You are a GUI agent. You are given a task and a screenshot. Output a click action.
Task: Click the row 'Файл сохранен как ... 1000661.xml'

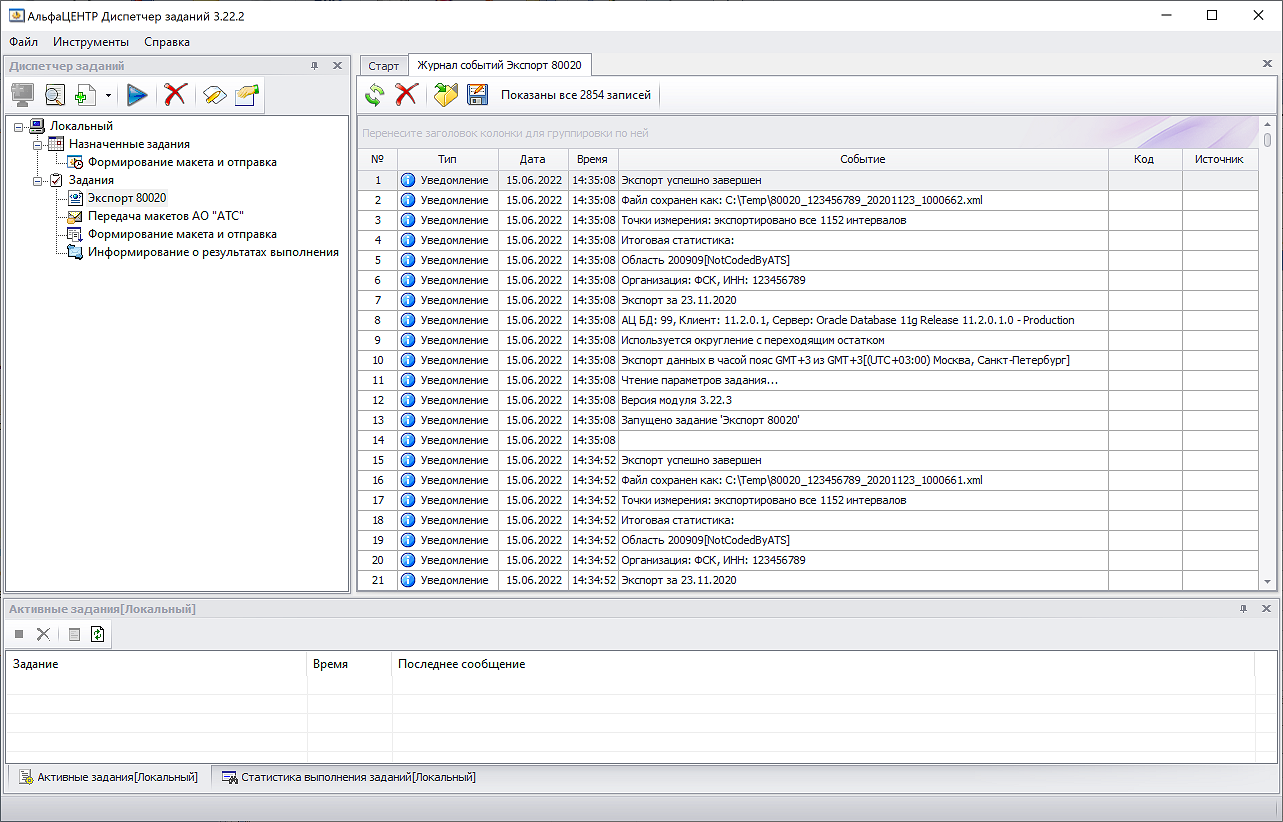pos(808,480)
